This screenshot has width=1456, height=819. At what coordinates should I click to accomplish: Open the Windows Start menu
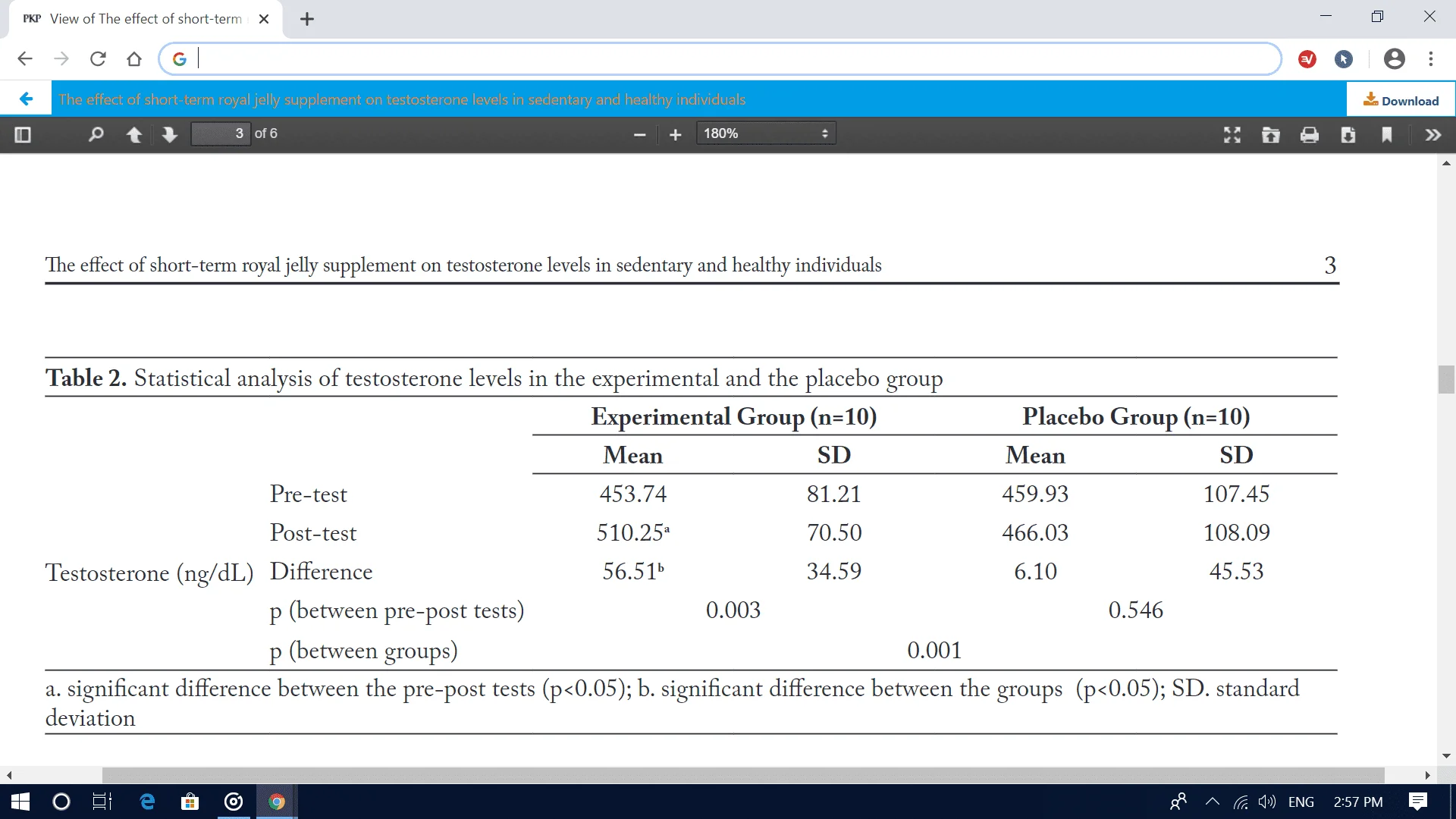coord(20,802)
